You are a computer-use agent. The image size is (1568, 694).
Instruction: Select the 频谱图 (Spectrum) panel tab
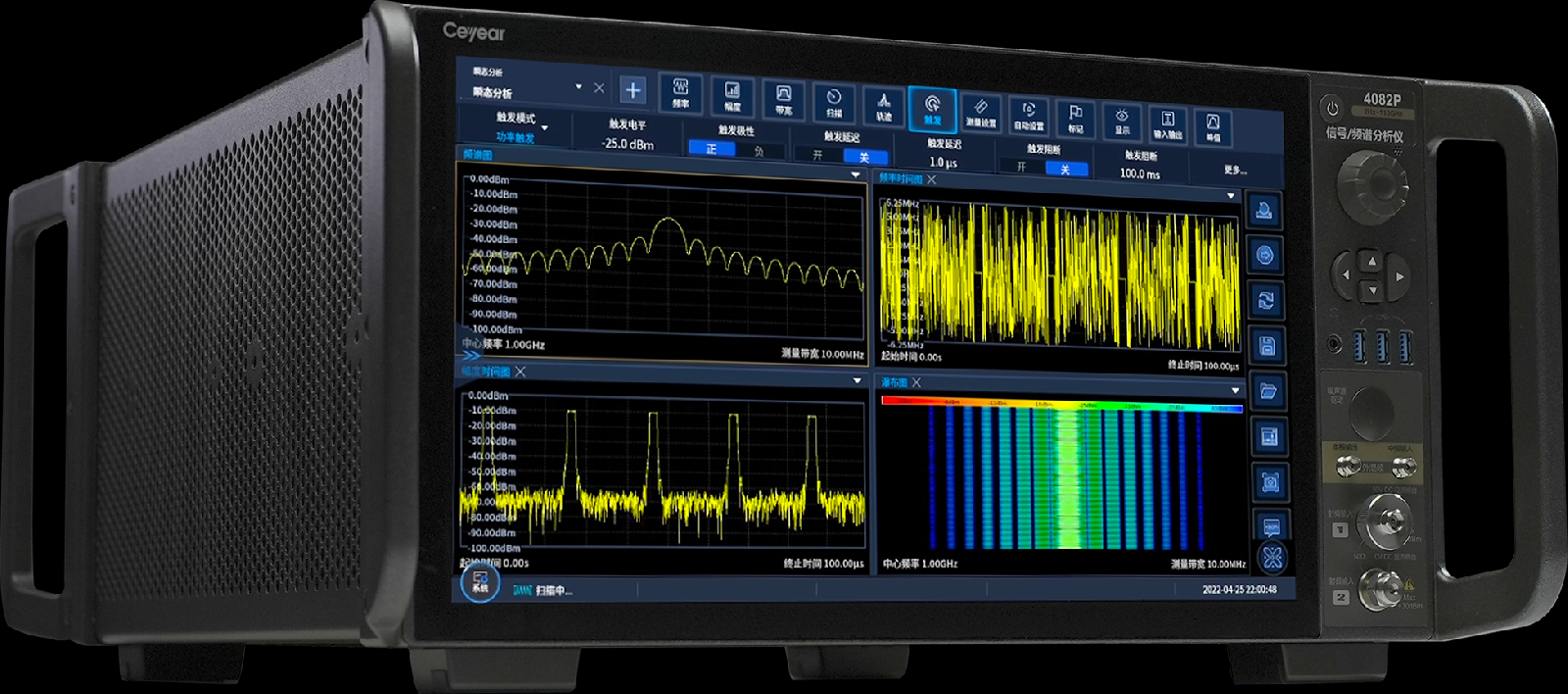pyautogui.click(x=477, y=155)
